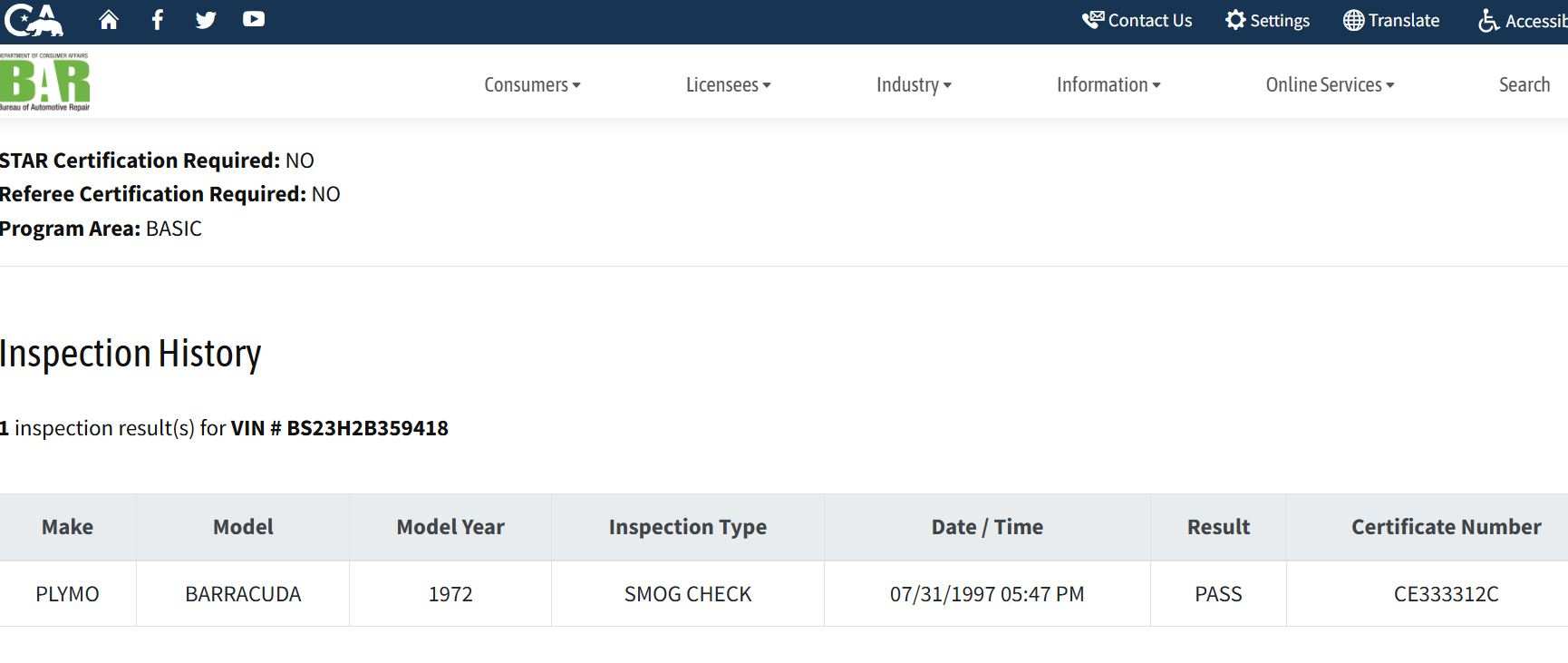Expand the Industry dropdown menu
The width and height of the screenshot is (1568, 663).
(x=914, y=84)
